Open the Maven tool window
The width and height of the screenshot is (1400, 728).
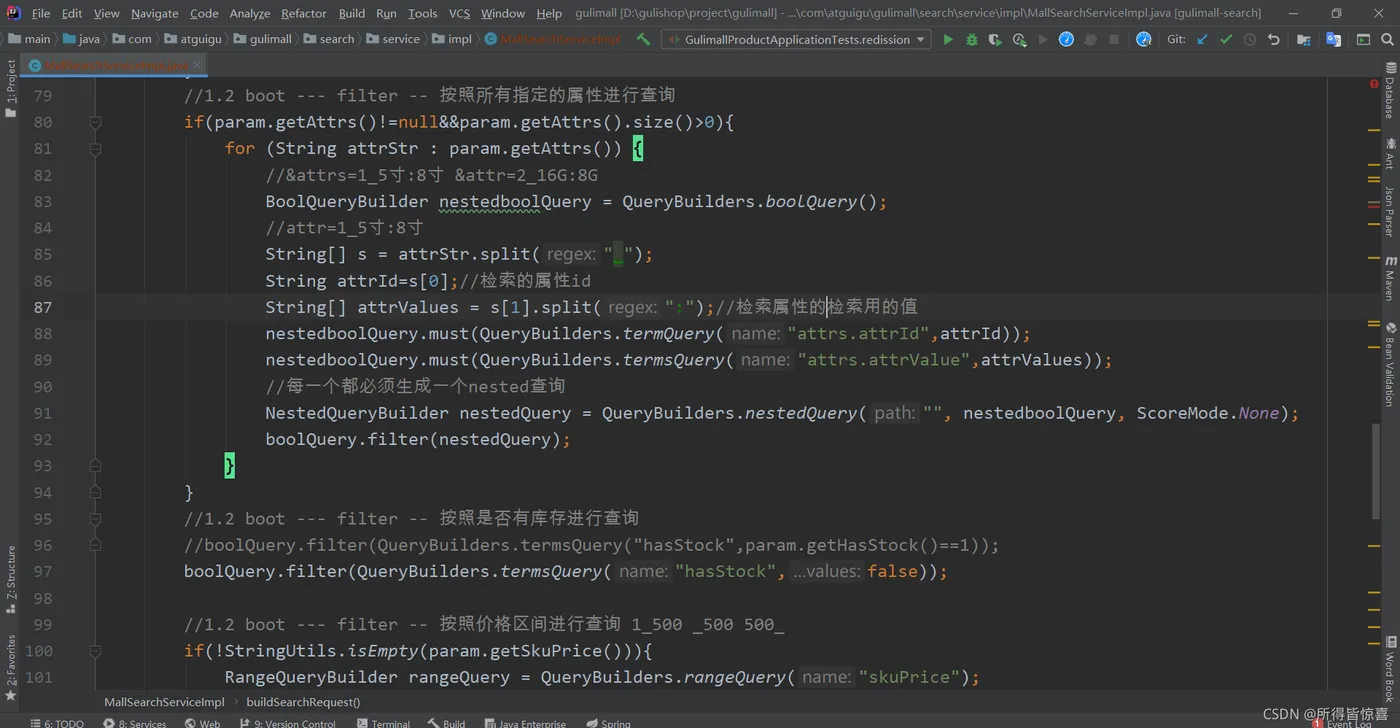point(1390,279)
